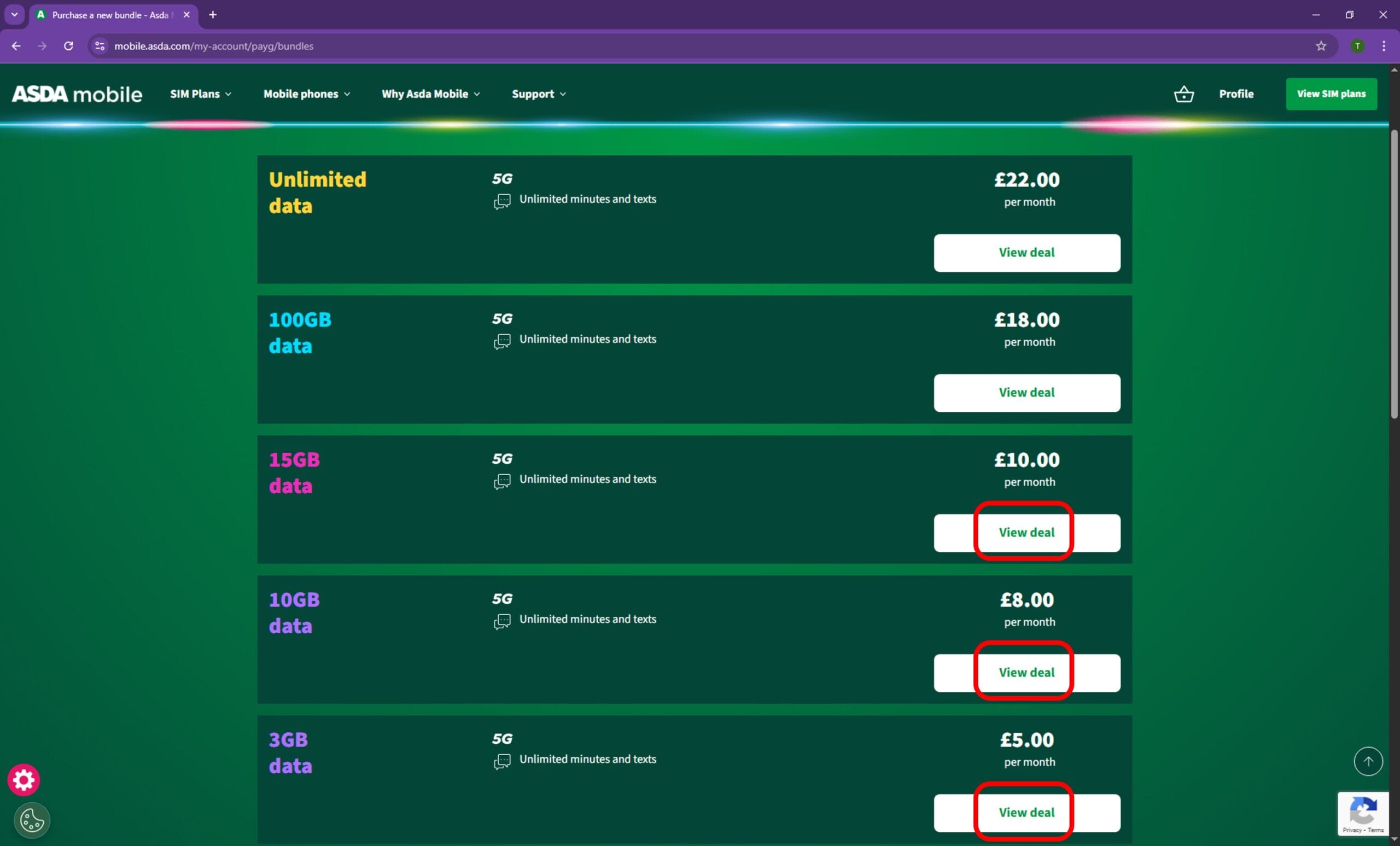Click the £8.00 price

[1026, 599]
